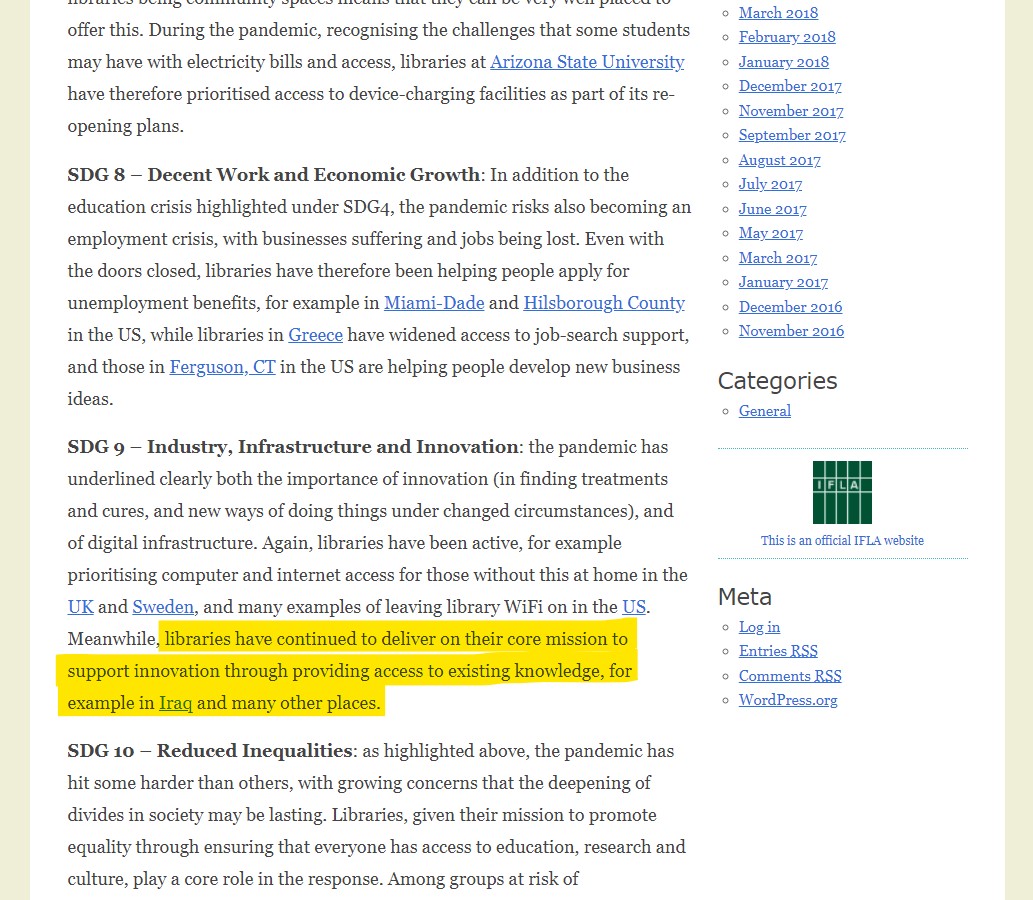1033x900 pixels.
Task: Click the 'SDG 9 – Industry, Infrastructure and Innovation' heading
Action: (x=293, y=447)
